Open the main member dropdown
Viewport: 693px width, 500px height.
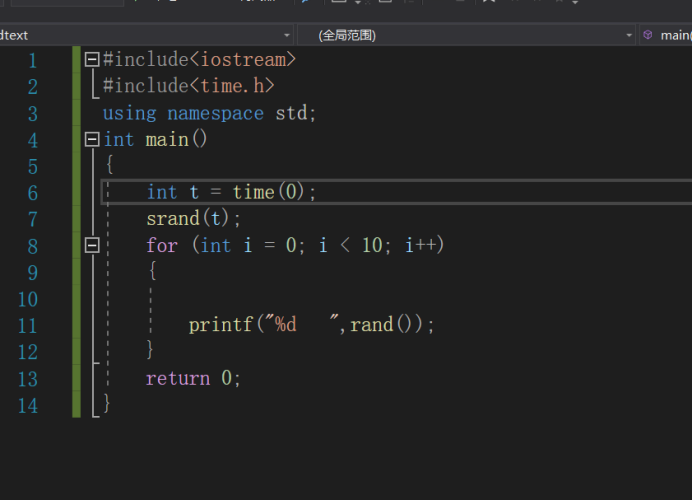pos(666,35)
